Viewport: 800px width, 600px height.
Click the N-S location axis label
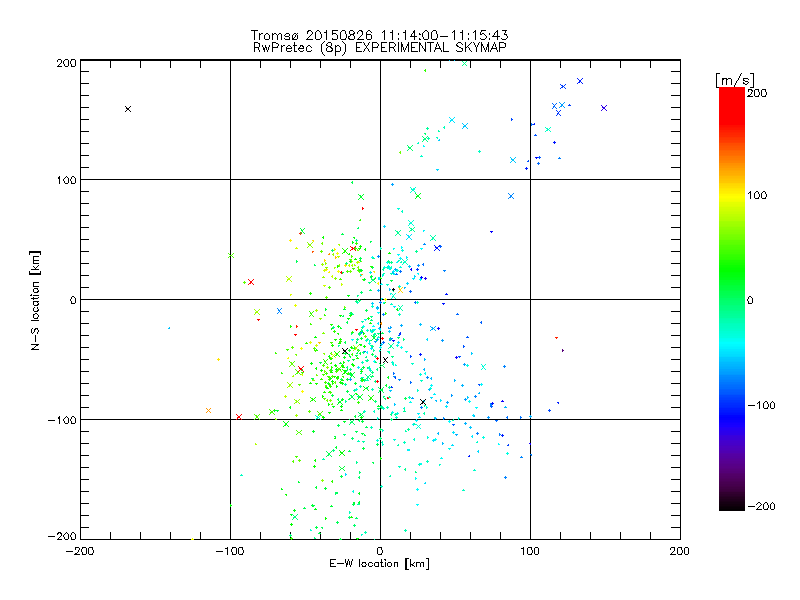coord(36,299)
